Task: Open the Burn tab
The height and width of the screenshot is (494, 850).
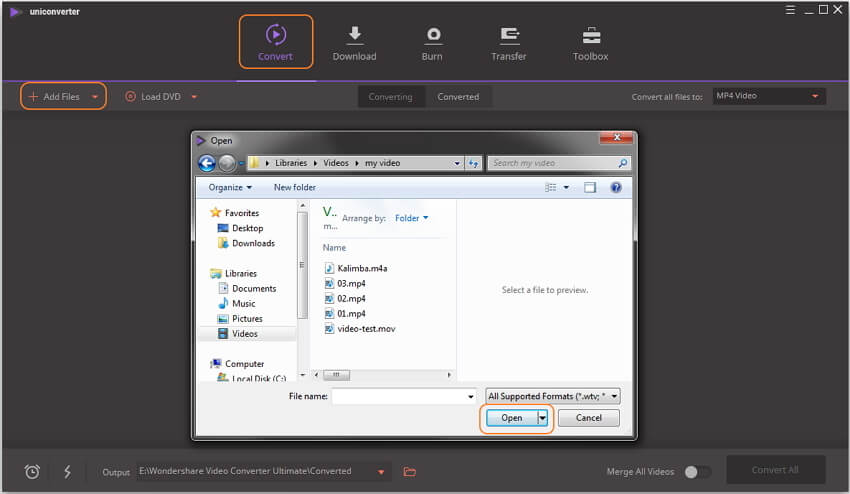Action: pyautogui.click(x=432, y=43)
